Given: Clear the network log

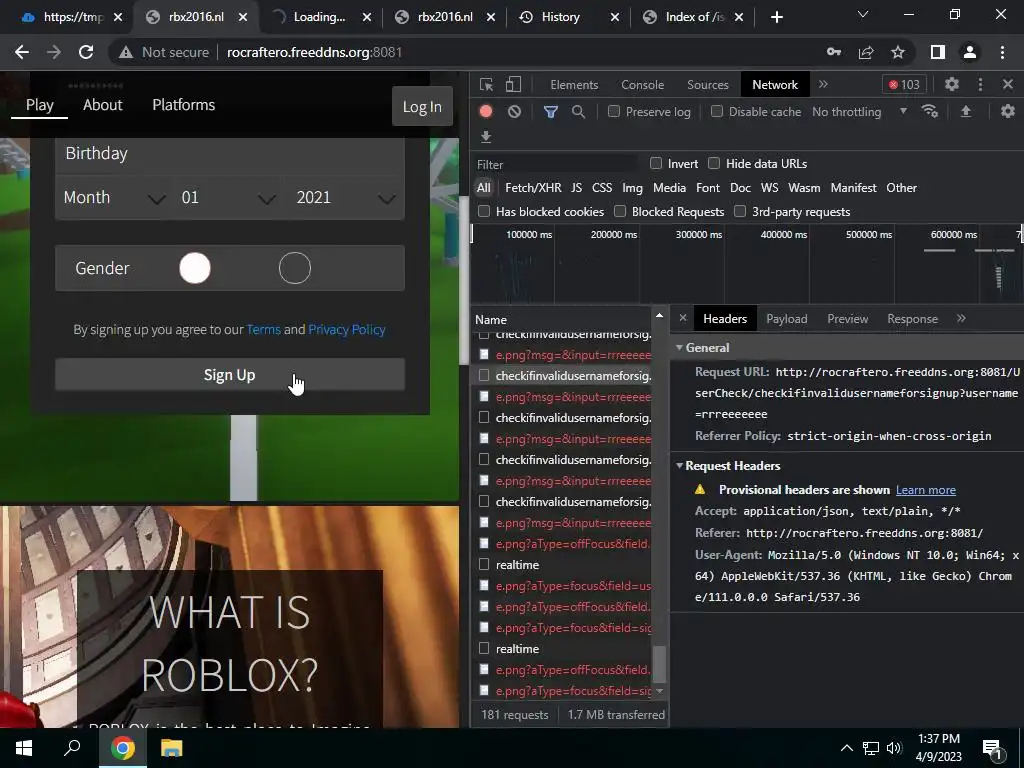Looking at the screenshot, I should [515, 112].
